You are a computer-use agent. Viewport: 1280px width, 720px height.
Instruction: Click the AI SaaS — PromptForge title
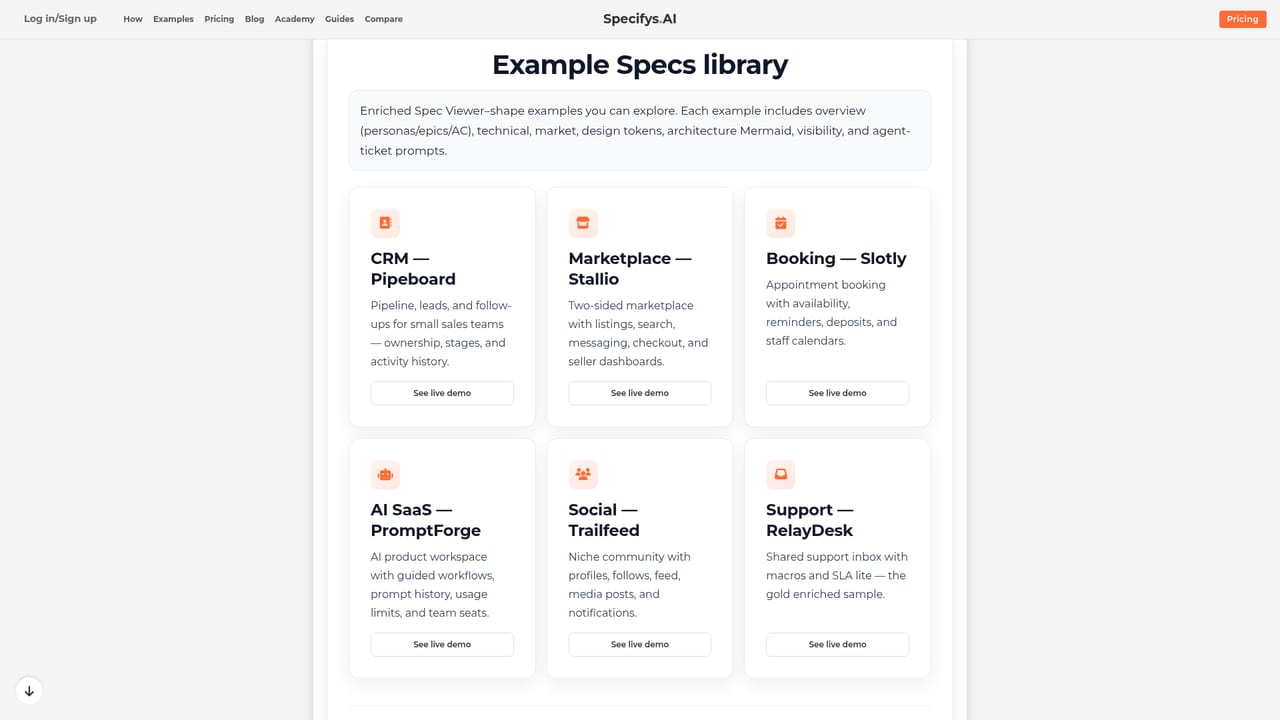tap(426, 520)
